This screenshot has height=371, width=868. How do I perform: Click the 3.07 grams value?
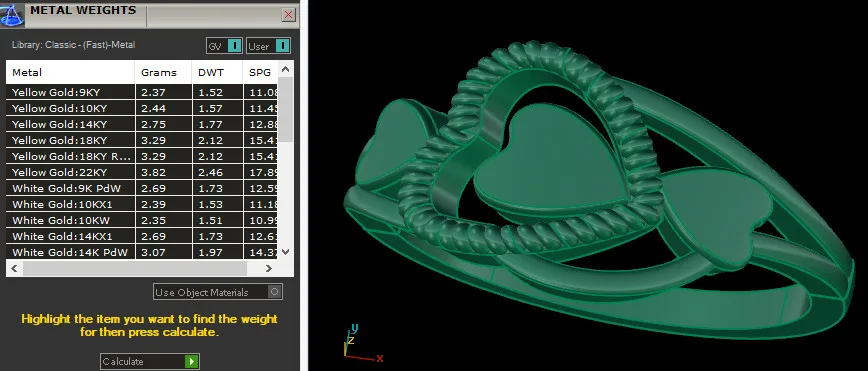[153, 253]
